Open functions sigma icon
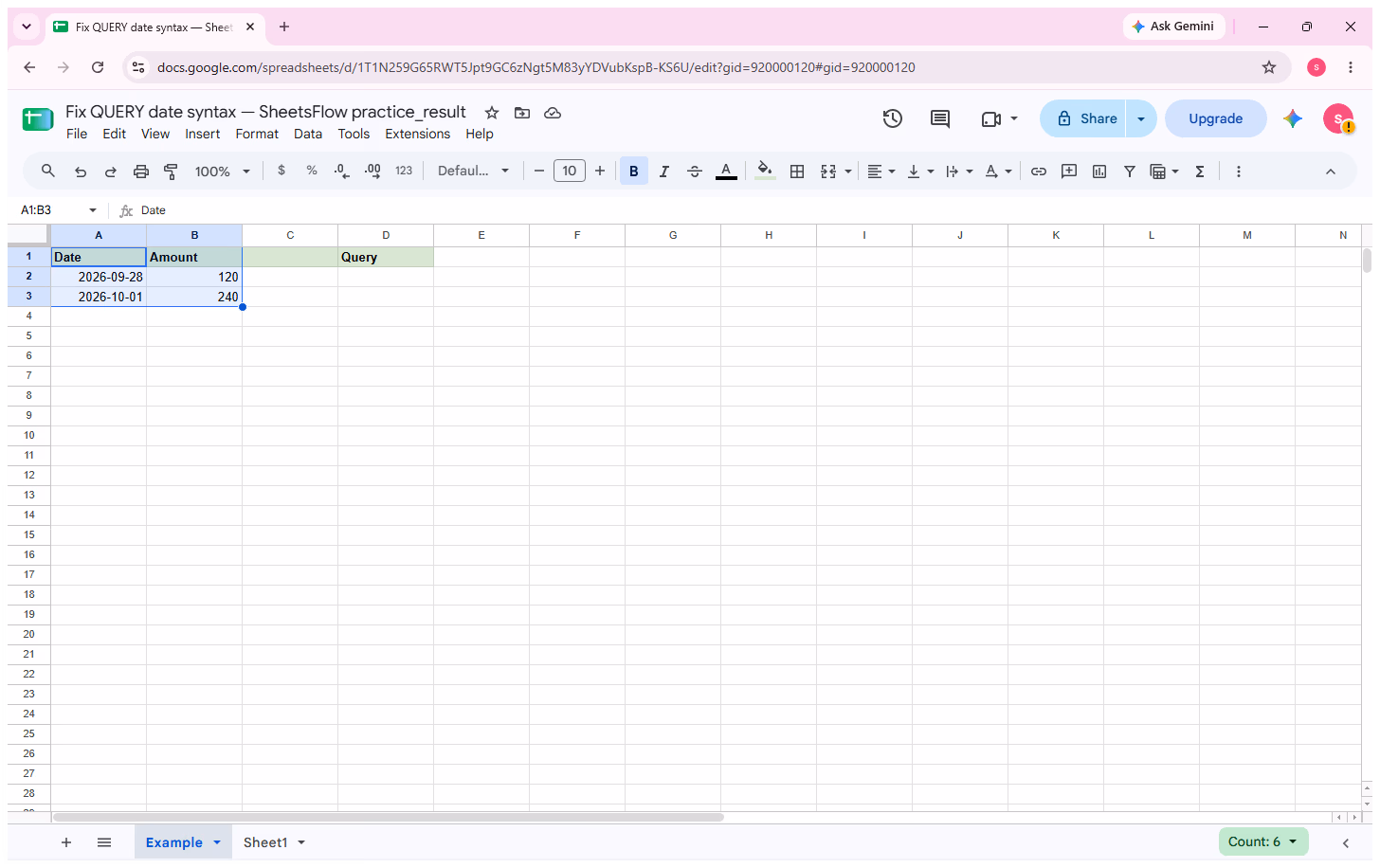 pos(1200,172)
